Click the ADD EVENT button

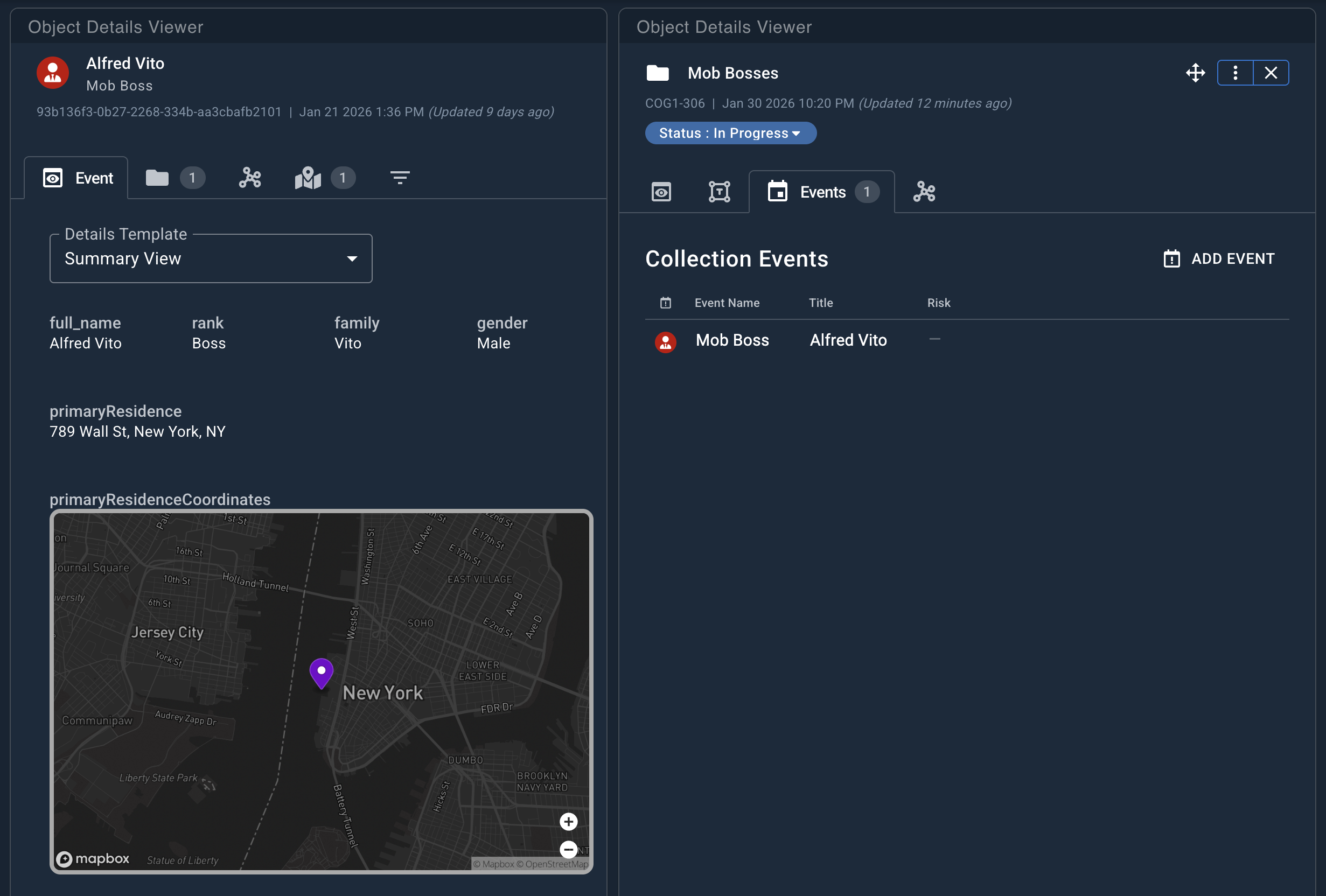(x=1219, y=258)
